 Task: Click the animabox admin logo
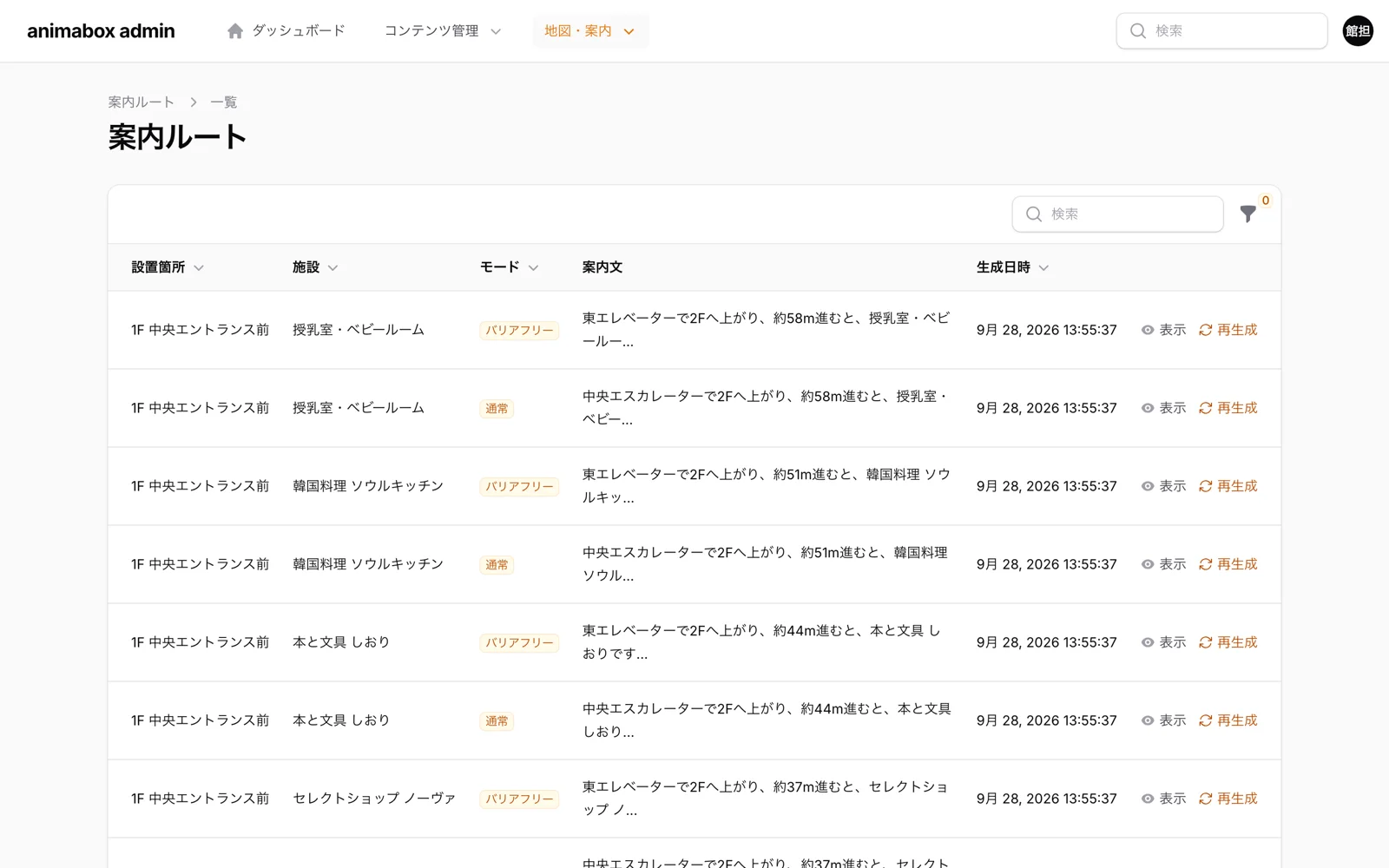point(101,31)
